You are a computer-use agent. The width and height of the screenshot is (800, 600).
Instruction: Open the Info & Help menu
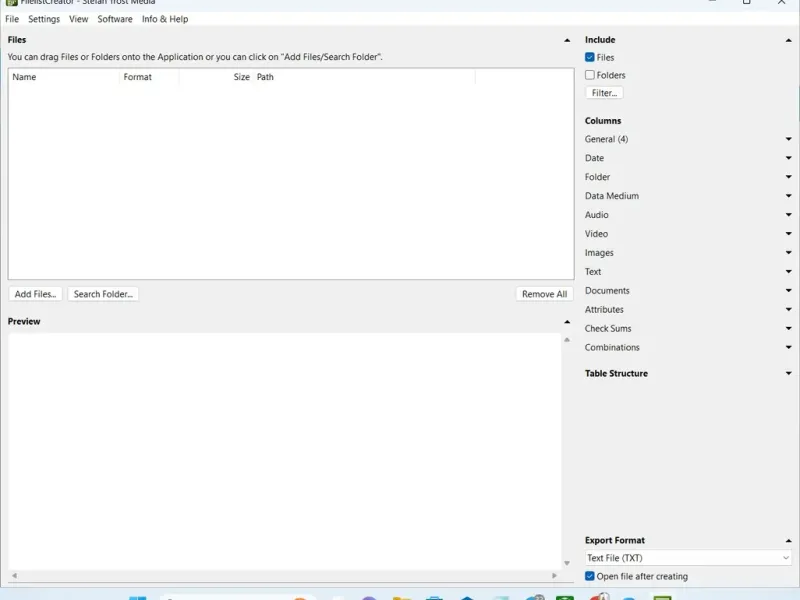[165, 19]
